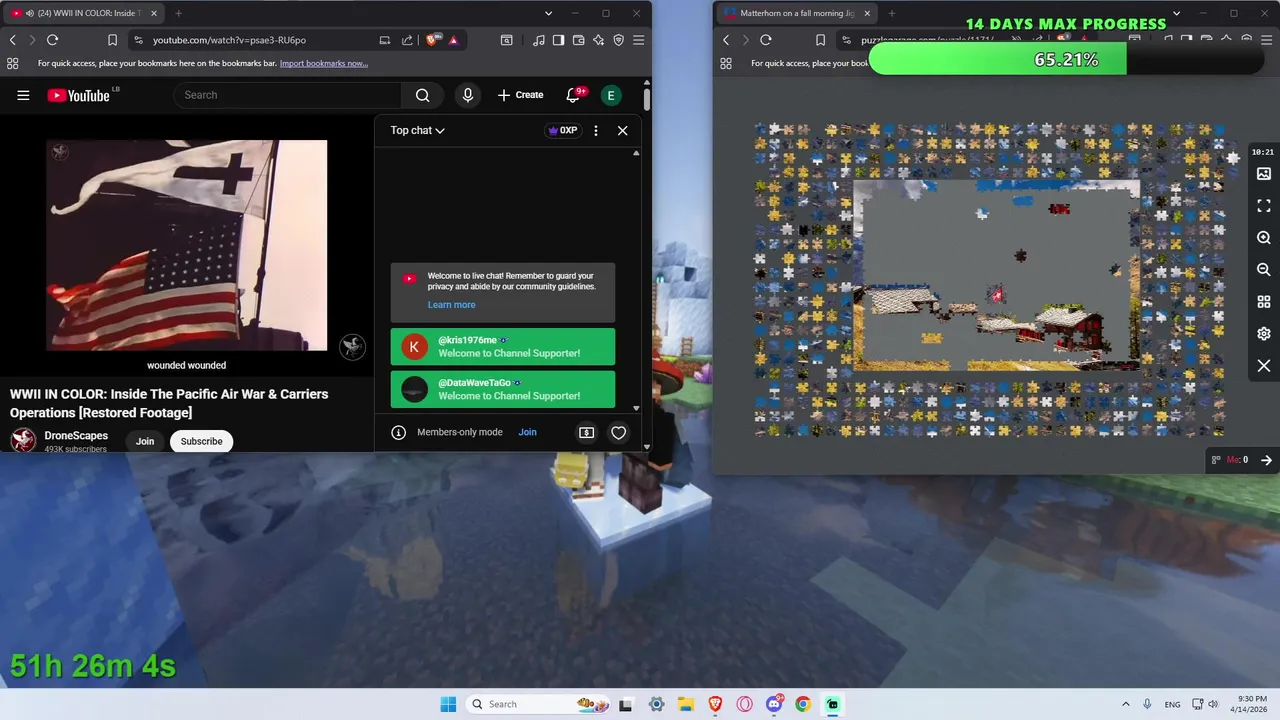Open the account avatar 'E' menu
This screenshot has width=1280, height=720.
[611, 95]
